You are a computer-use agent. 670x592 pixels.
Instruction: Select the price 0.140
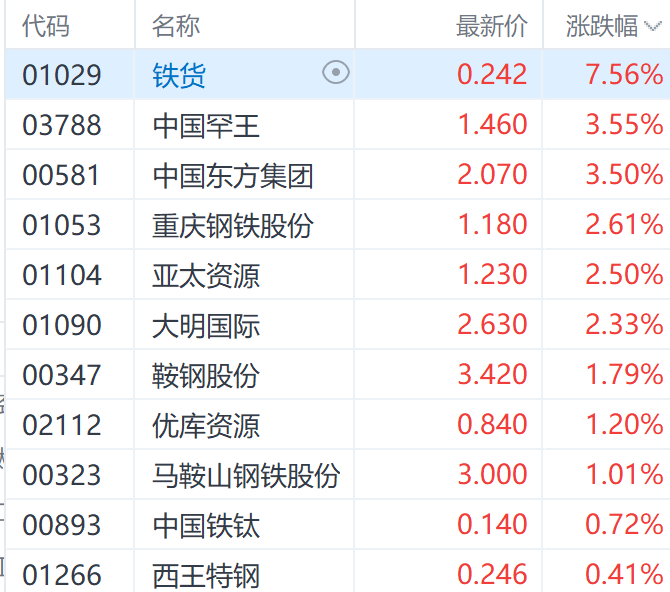point(492,524)
